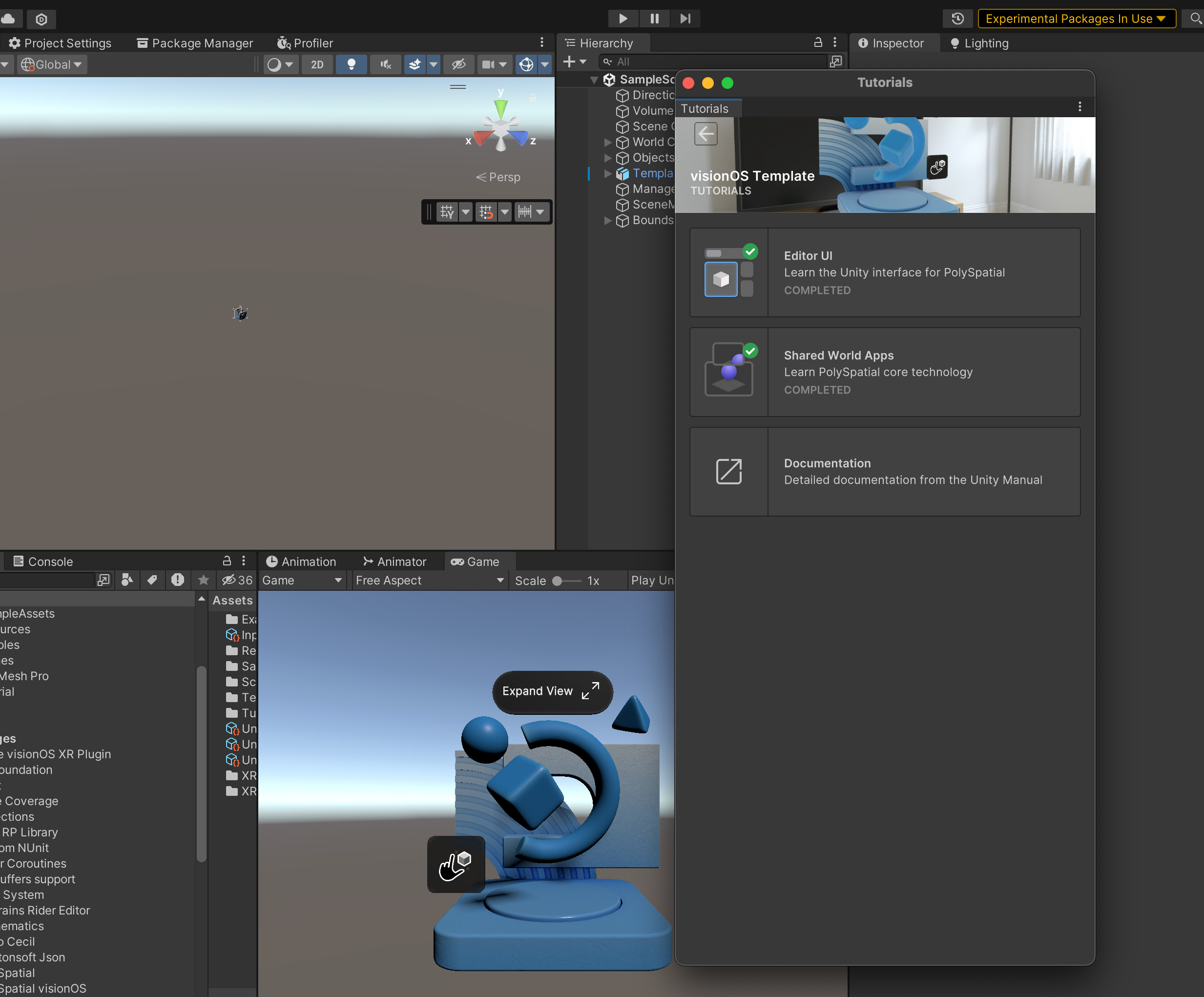Open the snap increment dropdown arrow
The width and height of the screenshot is (1204, 997).
click(x=540, y=212)
